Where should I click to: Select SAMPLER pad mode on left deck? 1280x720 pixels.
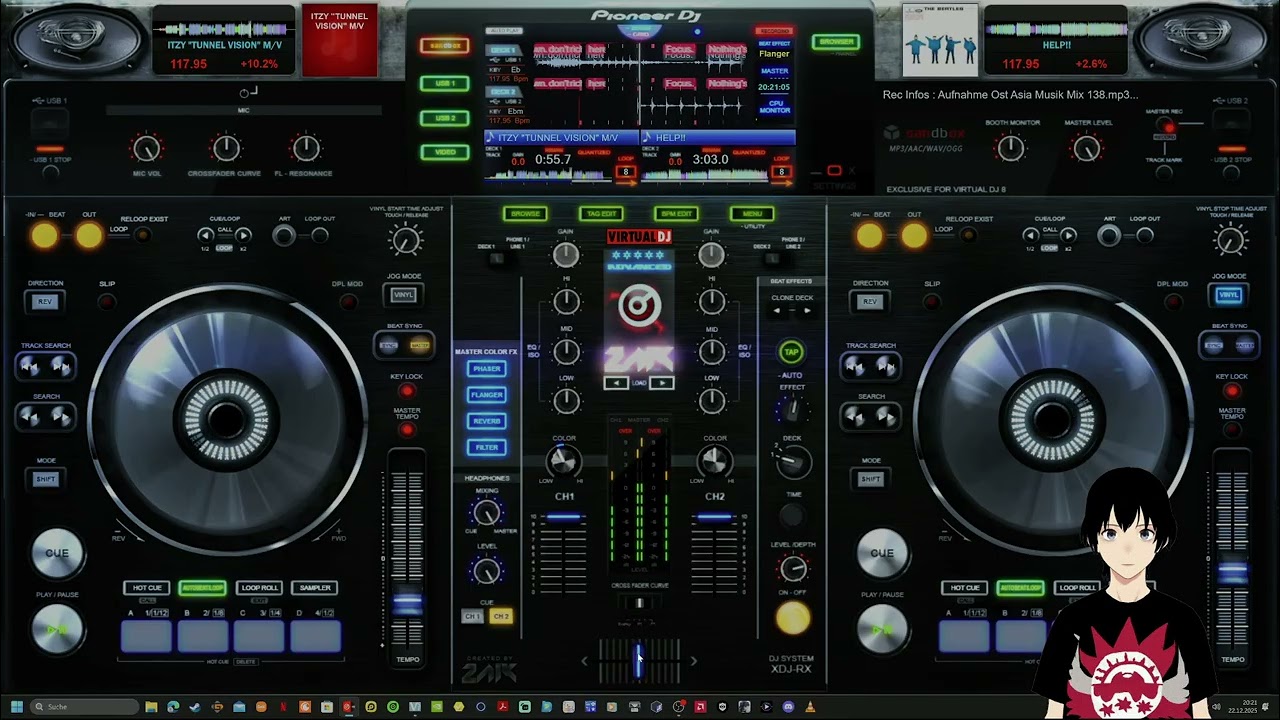point(315,588)
